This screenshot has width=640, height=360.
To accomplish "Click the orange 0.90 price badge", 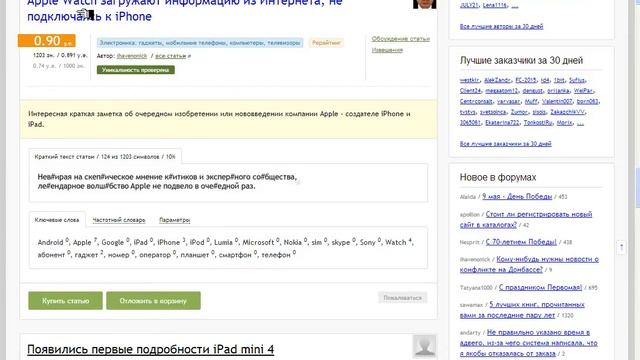I will click(x=47, y=41).
